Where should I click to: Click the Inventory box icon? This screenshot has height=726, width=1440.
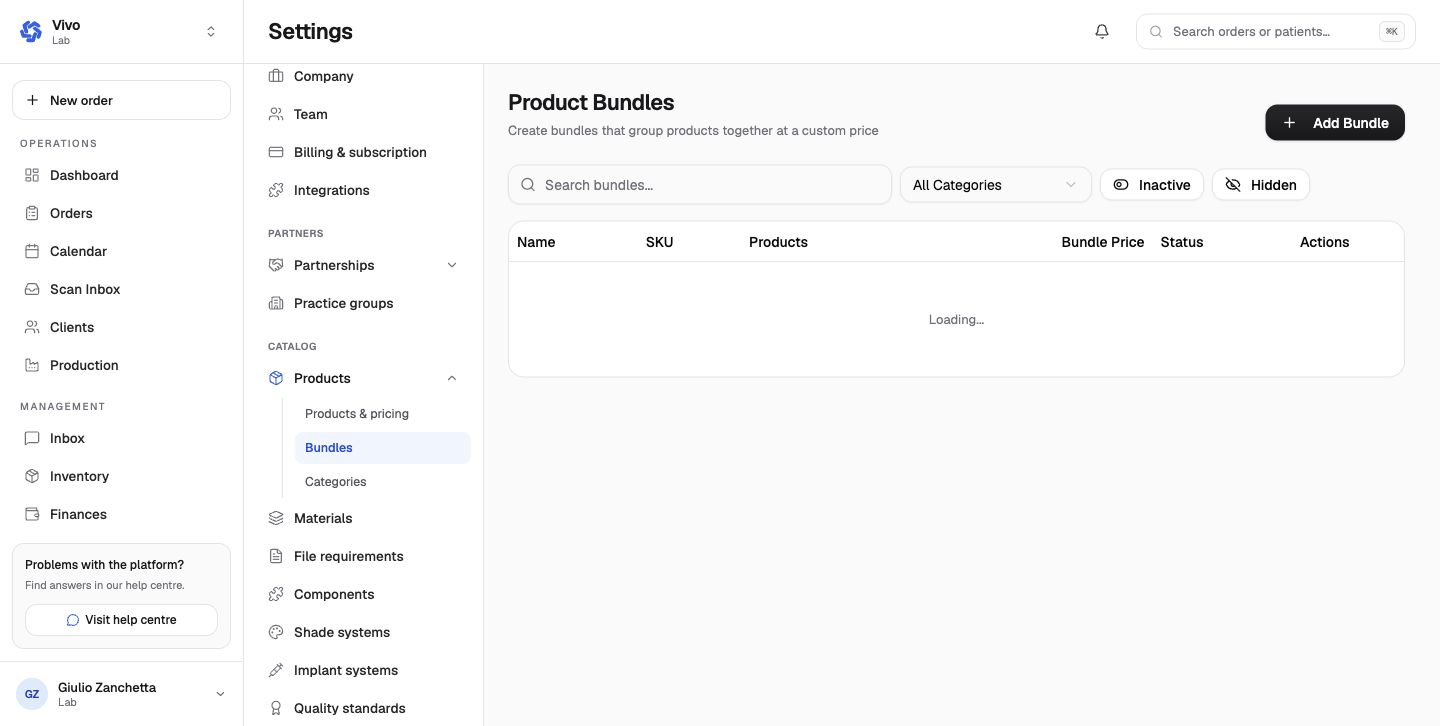(x=32, y=476)
